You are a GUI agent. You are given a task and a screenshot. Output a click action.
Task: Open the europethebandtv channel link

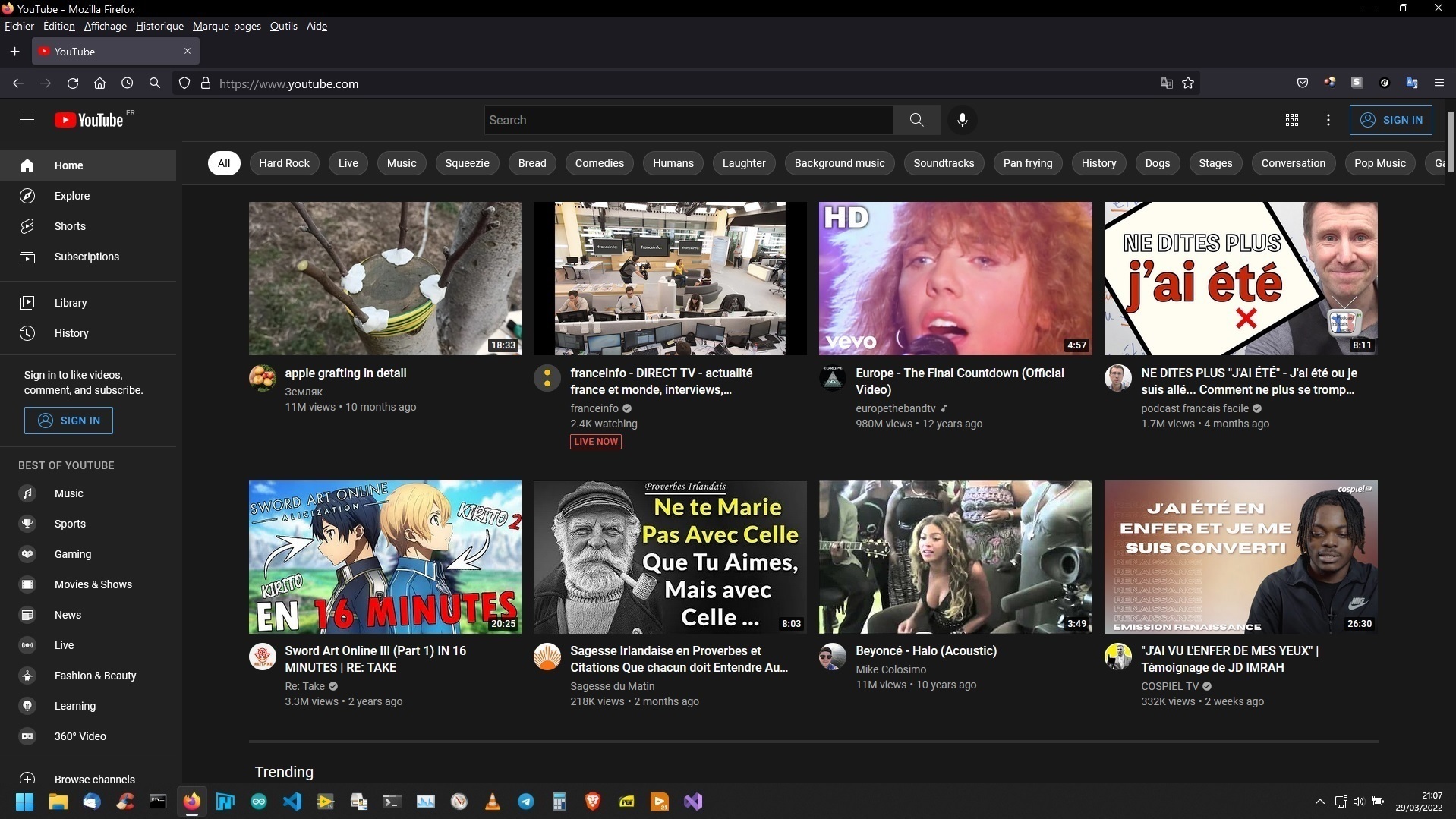896,408
